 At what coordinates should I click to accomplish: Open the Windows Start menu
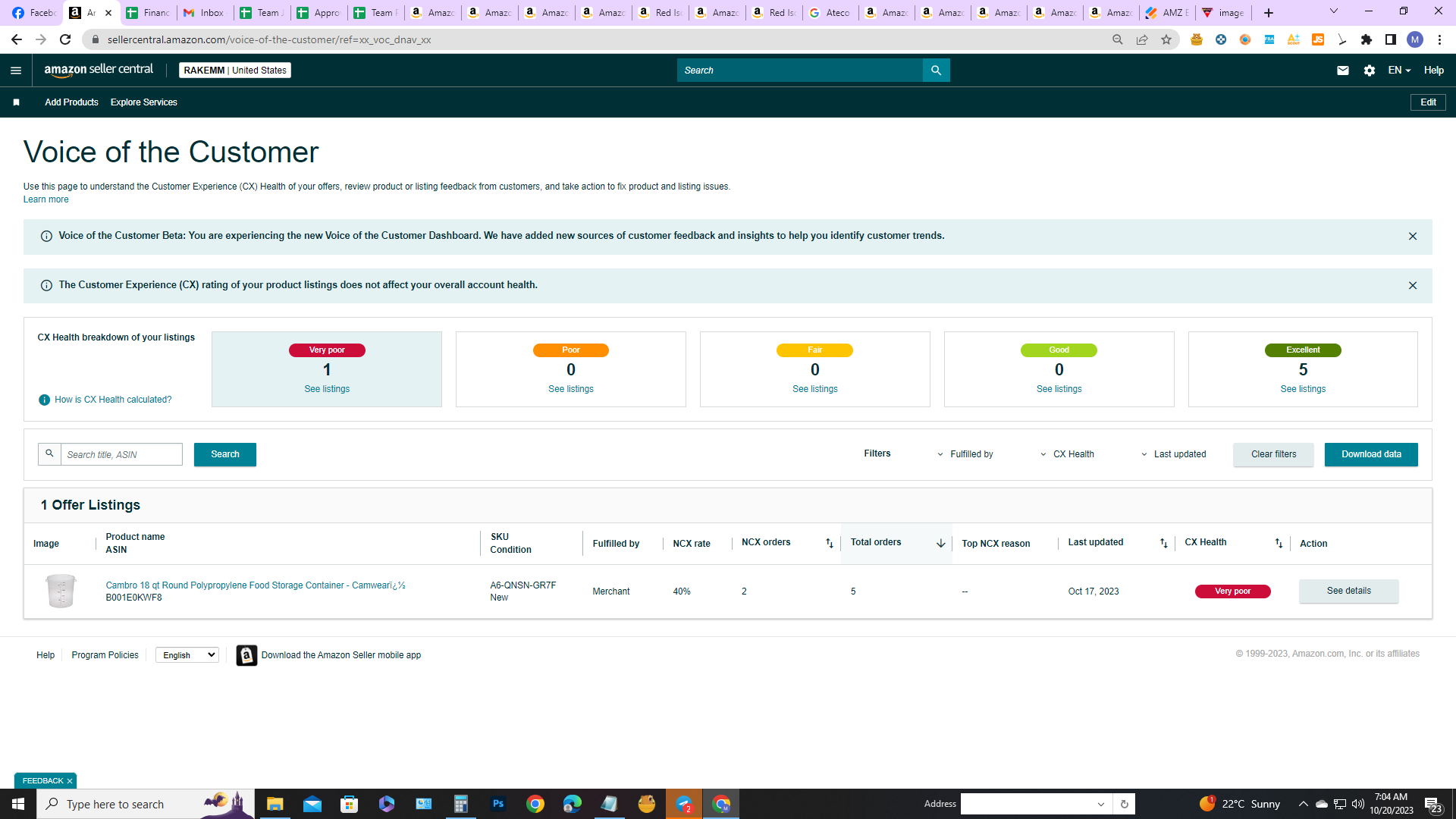tap(18, 804)
